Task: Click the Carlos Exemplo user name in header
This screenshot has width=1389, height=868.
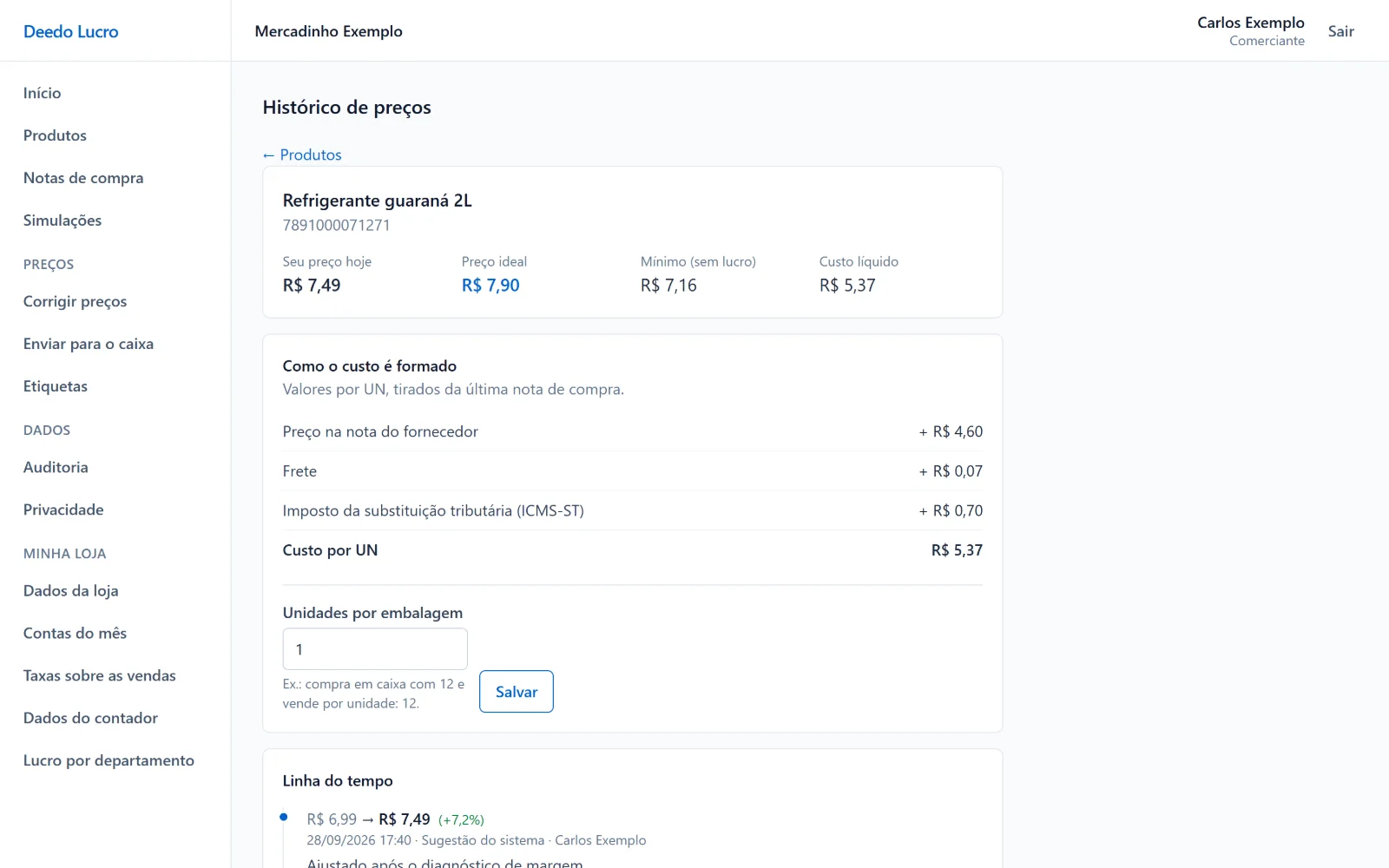Action: click(1250, 23)
